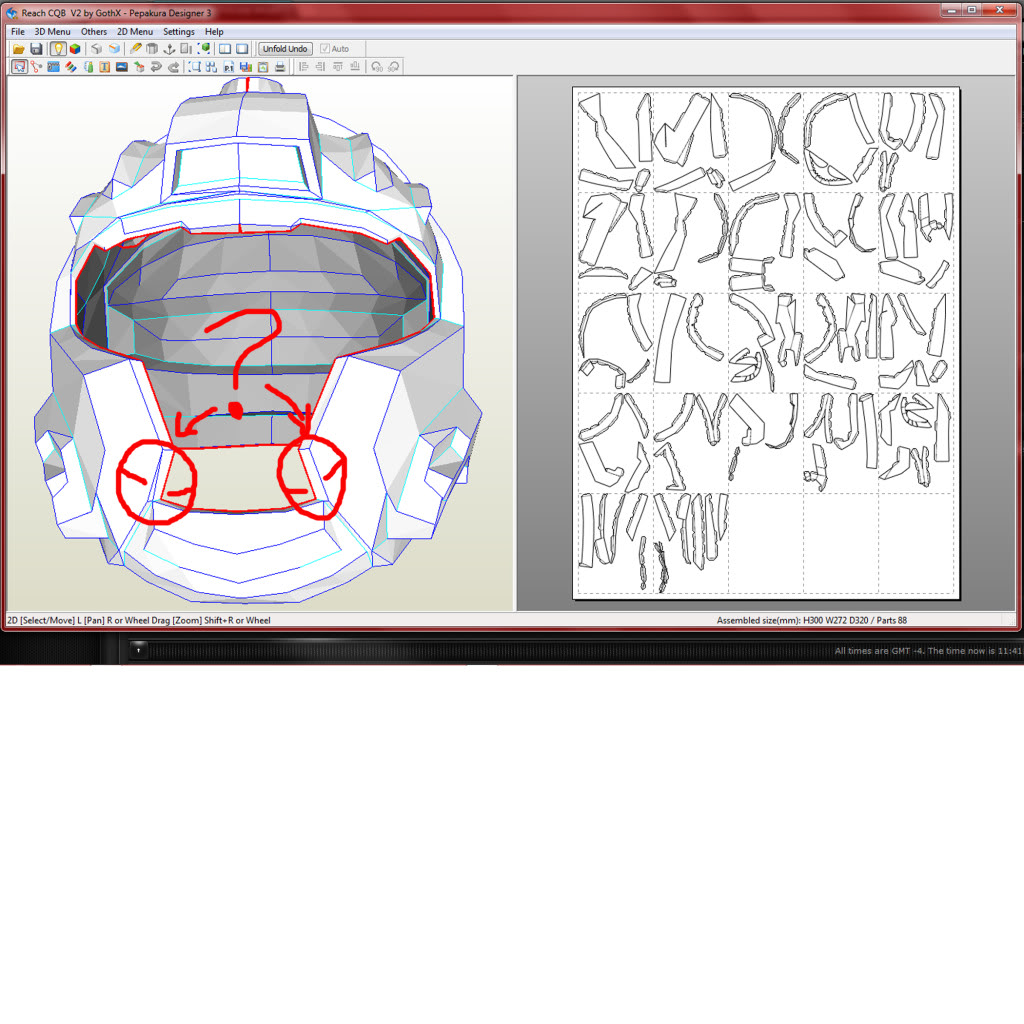
Task: Select the Select/Move arrow tool icon
Action: click(x=20, y=67)
